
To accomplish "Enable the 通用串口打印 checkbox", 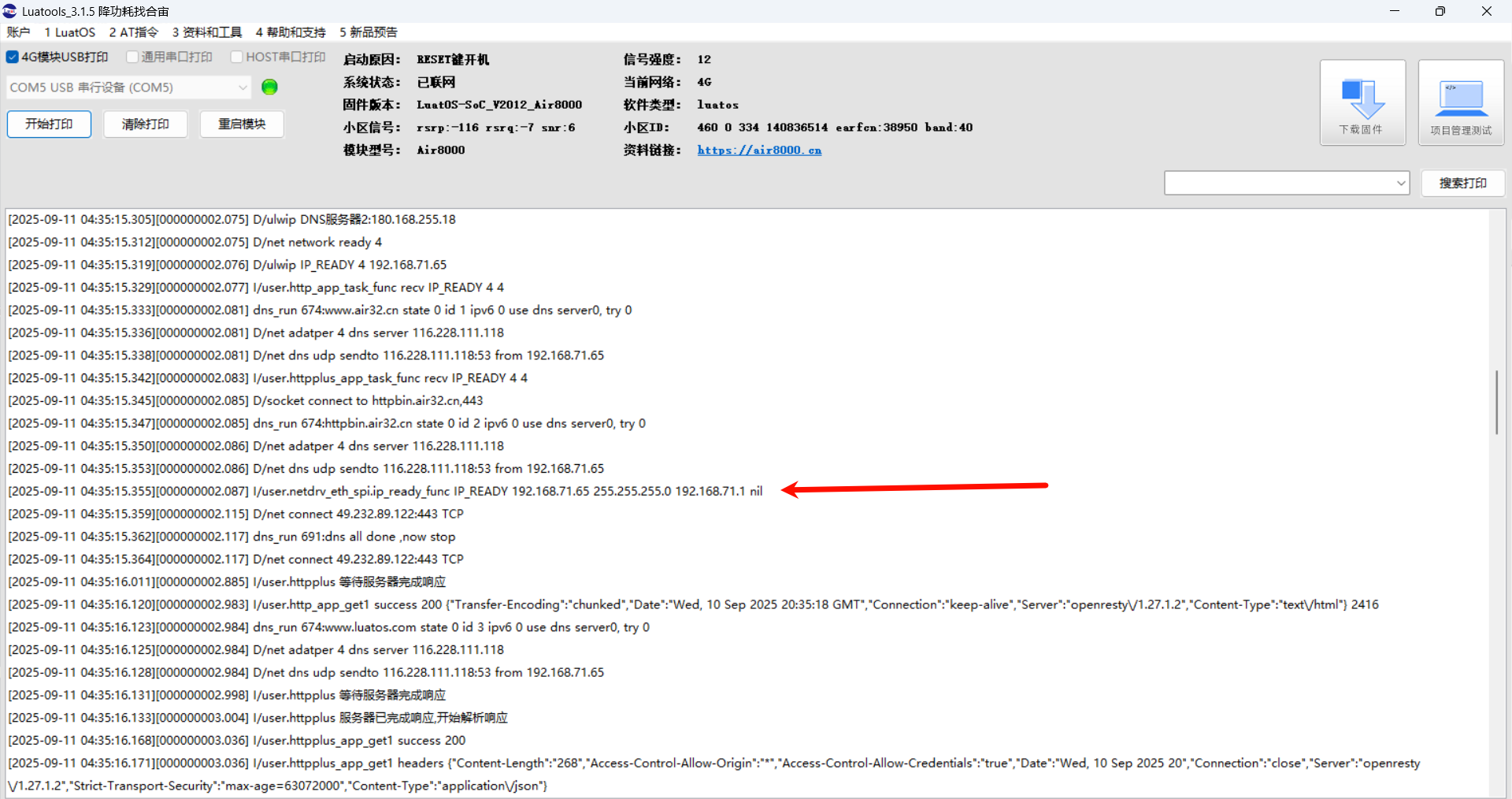I will coord(132,57).
